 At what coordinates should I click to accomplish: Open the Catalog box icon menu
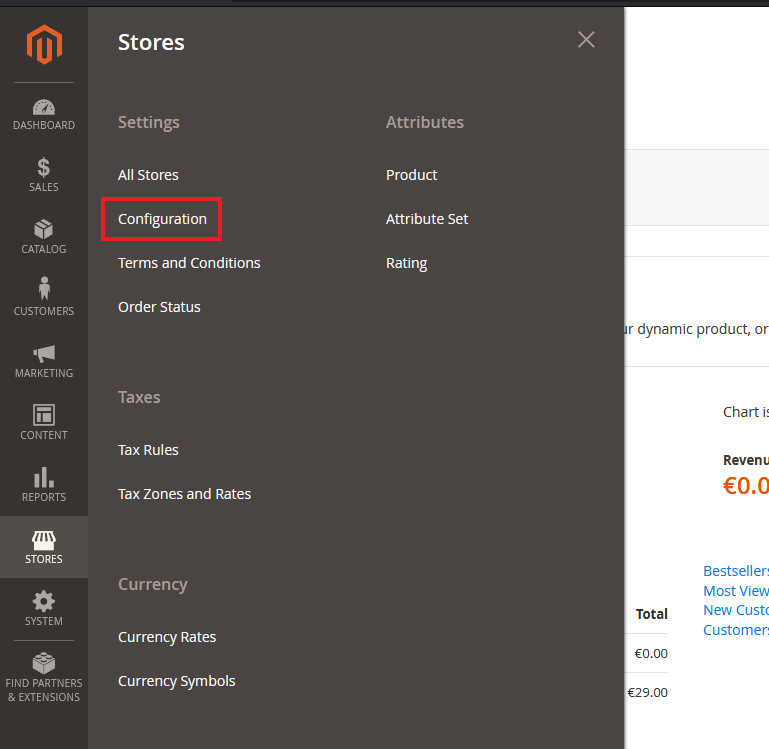tap(44, 230)
